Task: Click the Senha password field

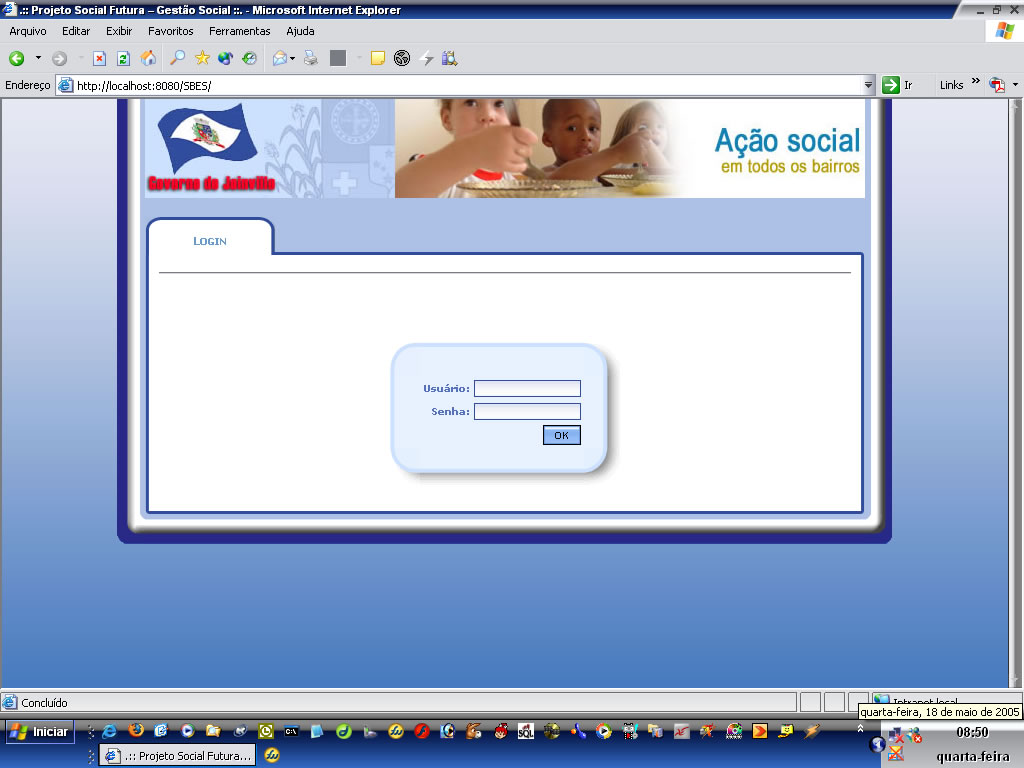Action: [527, 411]
